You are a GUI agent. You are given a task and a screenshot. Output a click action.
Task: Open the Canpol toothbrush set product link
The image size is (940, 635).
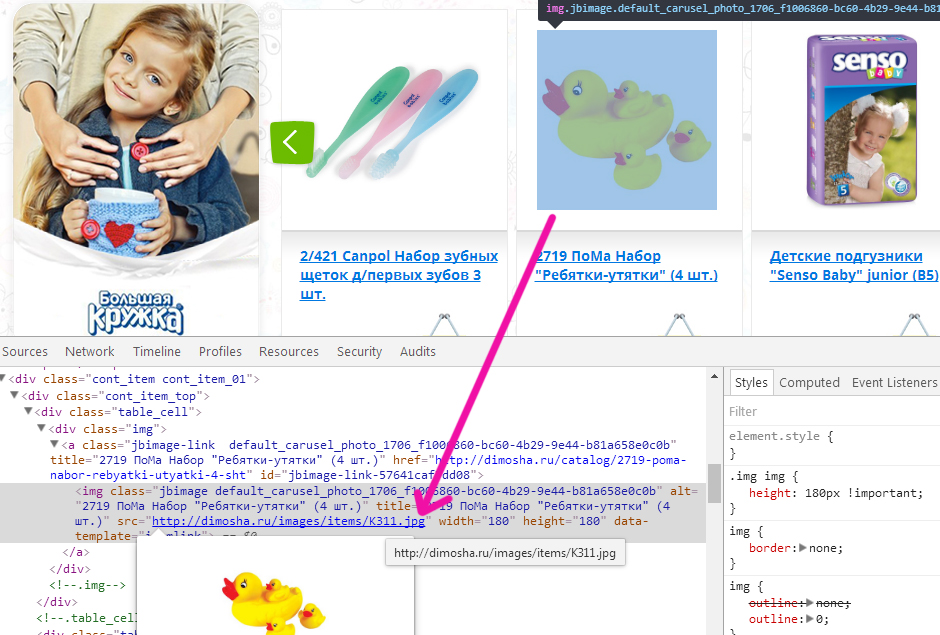coord(399,275)
